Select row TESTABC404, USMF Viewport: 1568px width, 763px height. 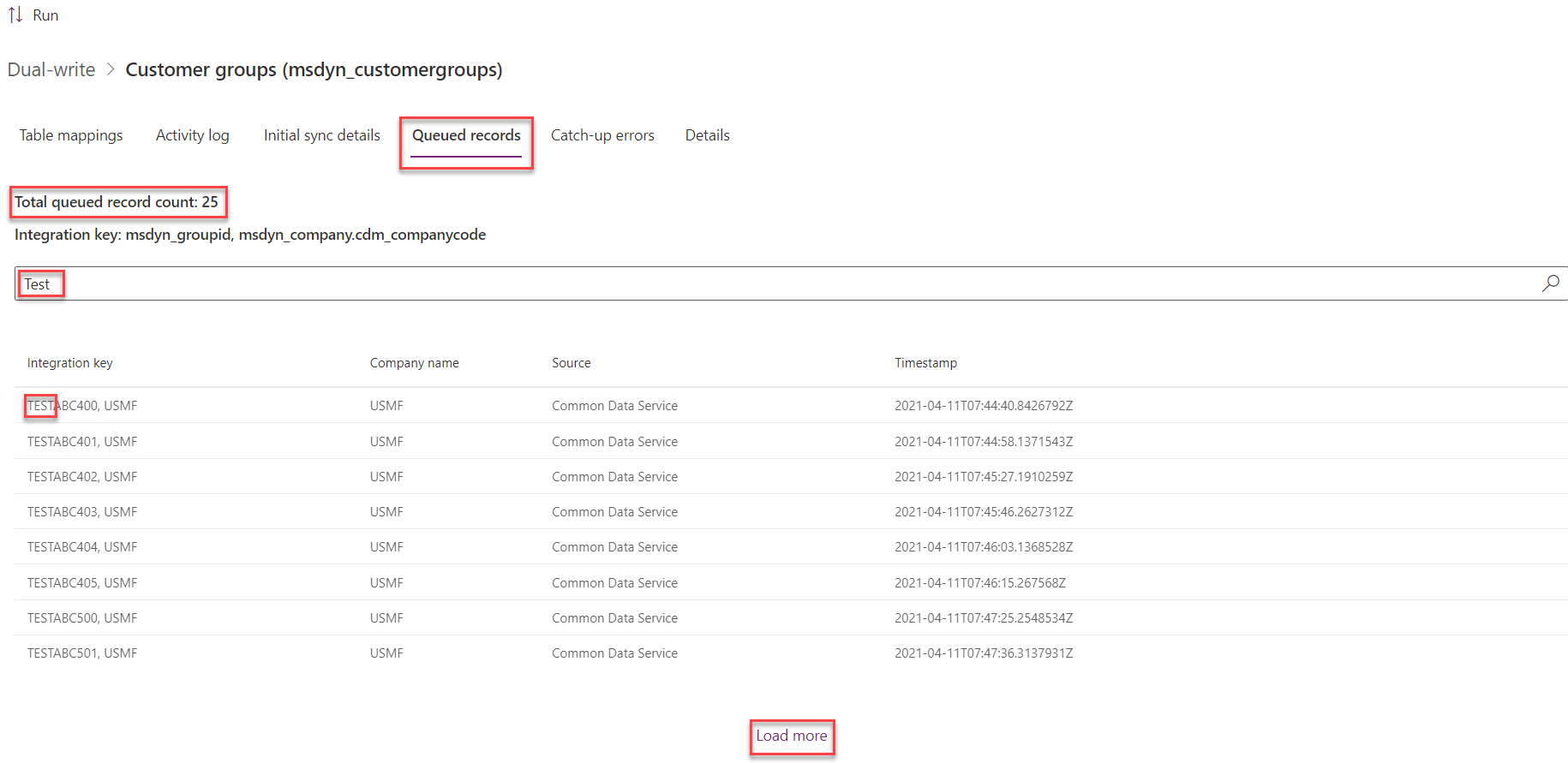(791, 546)
